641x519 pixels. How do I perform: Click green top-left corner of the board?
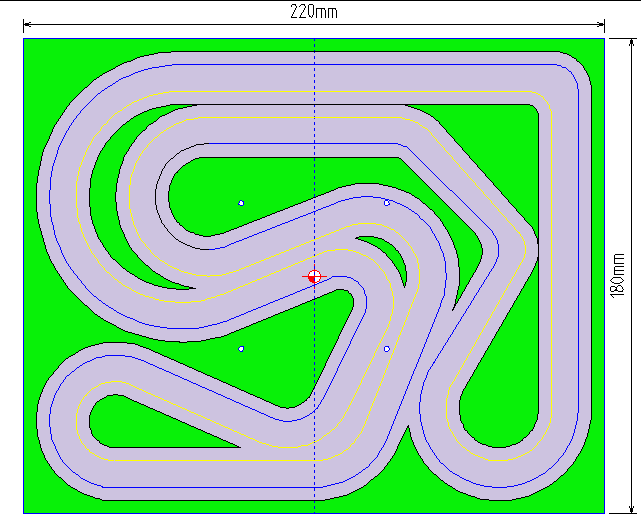point(32,48)
